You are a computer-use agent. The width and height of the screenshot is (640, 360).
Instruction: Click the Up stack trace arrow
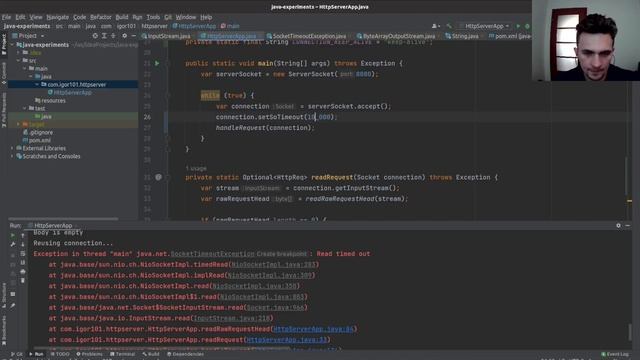(22, 236)
